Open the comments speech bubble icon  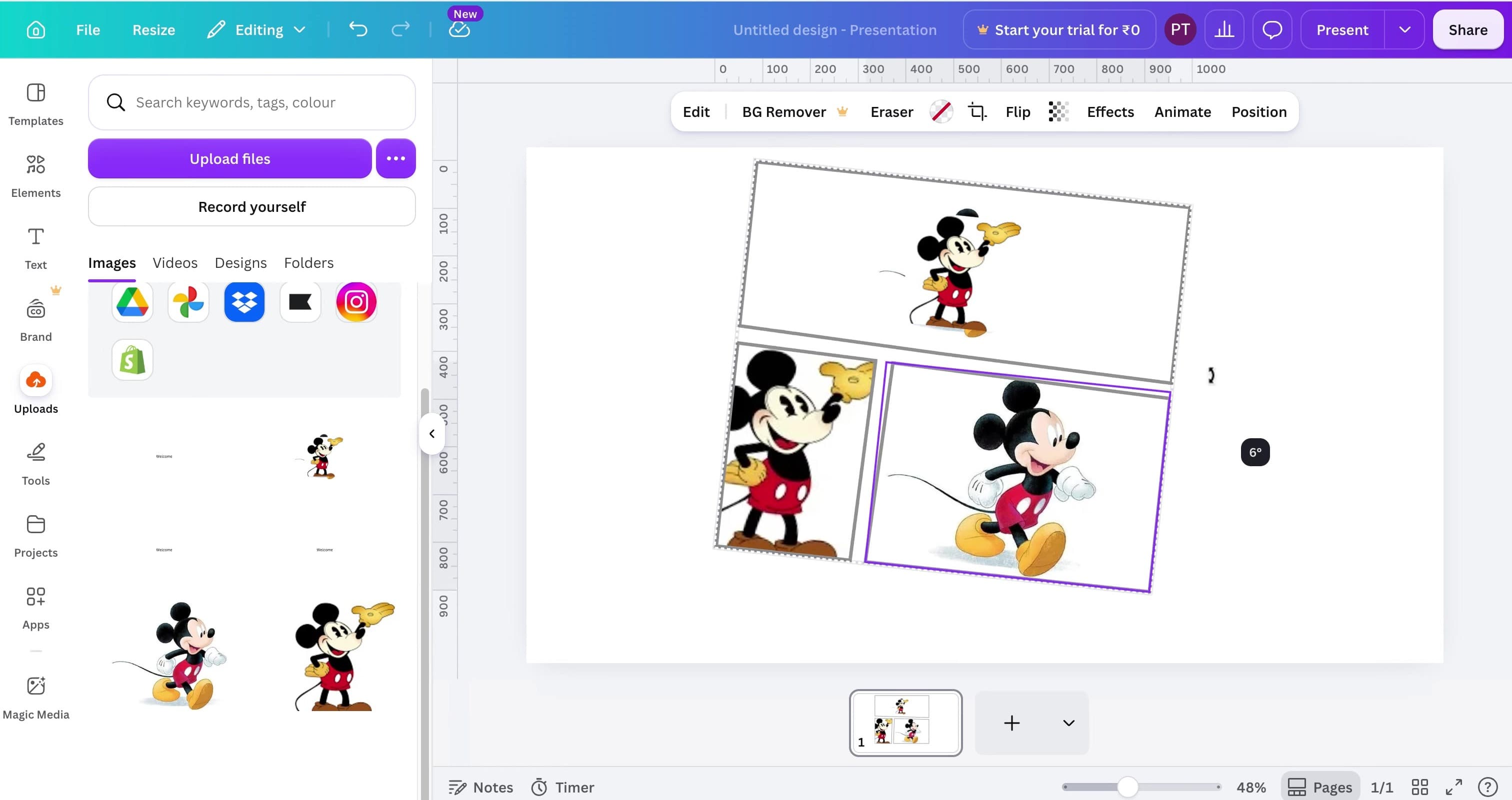[x=1272, y=30]
